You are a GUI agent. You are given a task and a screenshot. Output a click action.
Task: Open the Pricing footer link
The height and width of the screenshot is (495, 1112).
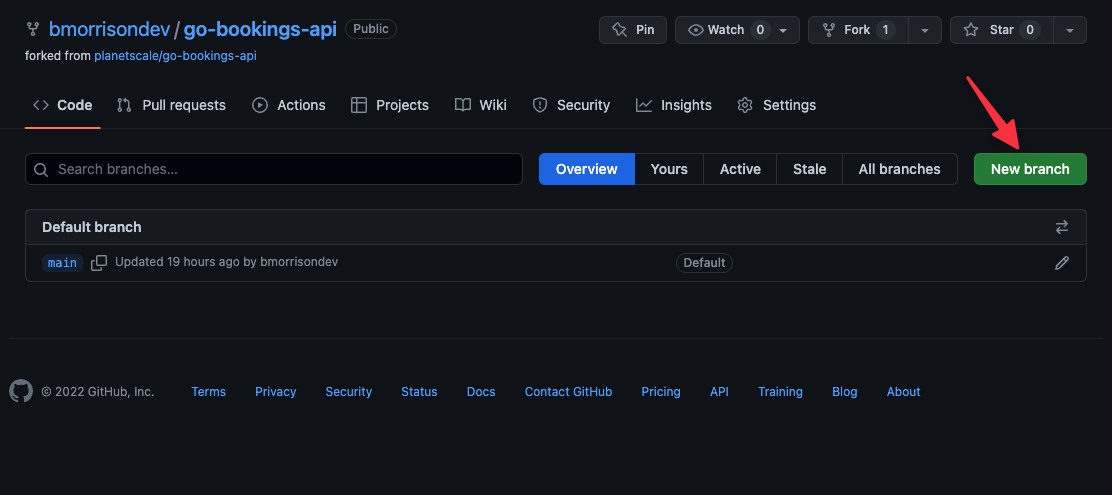(x=661, y=391)
